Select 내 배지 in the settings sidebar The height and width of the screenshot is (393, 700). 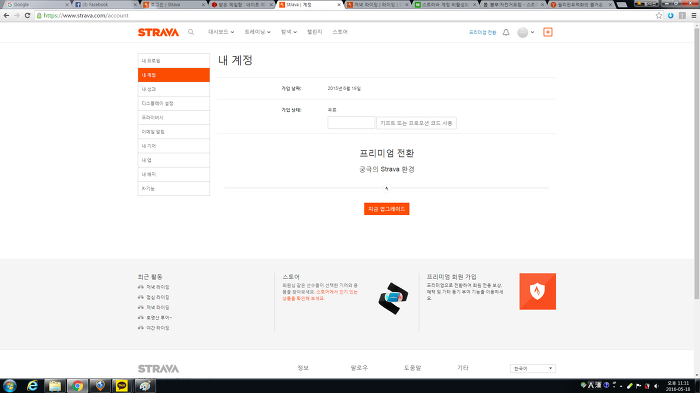pos(174,174)
